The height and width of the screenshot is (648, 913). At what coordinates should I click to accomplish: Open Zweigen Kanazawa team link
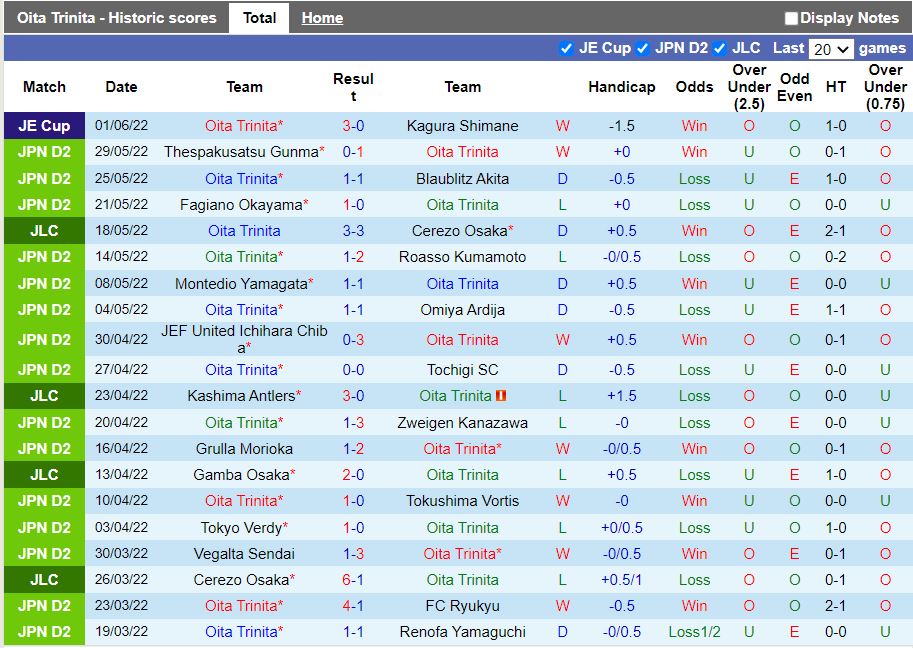[x=462, y=423]
